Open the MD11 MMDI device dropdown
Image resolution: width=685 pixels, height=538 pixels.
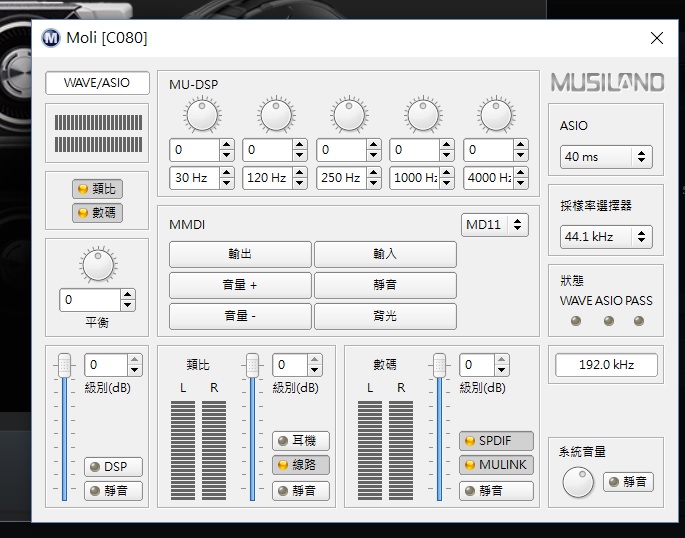coord(495,225)
